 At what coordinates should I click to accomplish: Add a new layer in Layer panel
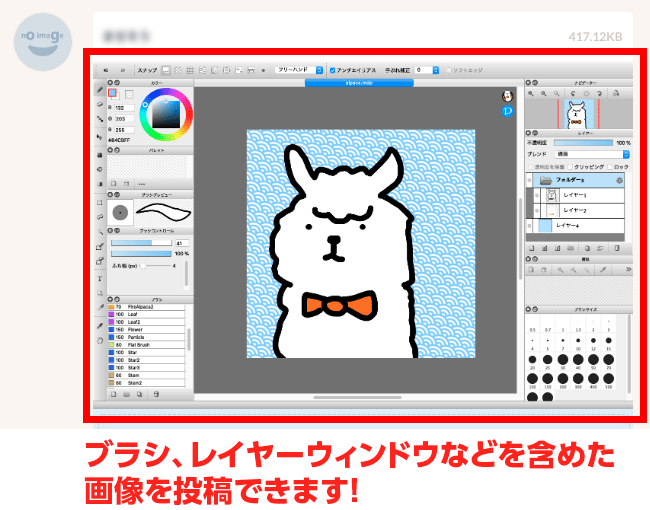point(532,248)
